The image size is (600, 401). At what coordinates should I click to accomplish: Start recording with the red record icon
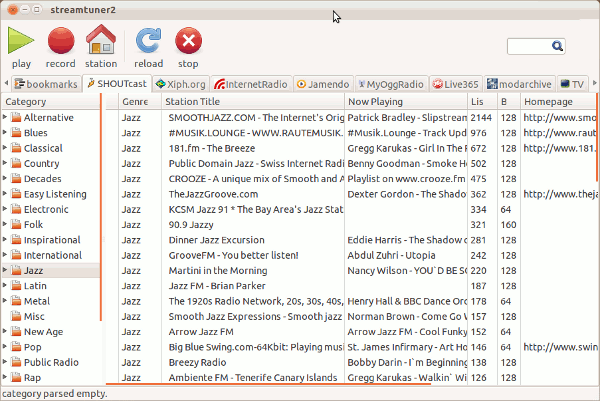point(61,40)
